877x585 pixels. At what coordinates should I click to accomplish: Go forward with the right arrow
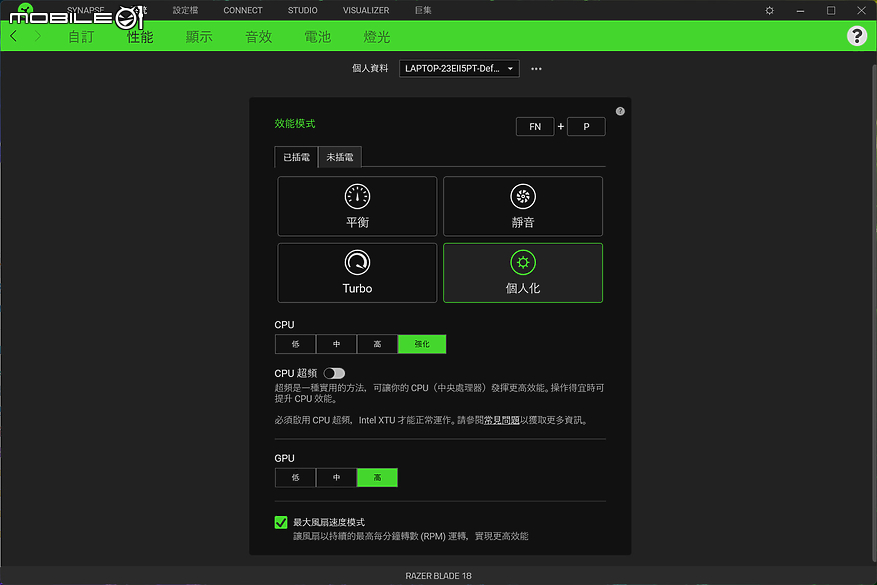click(37, 36)
